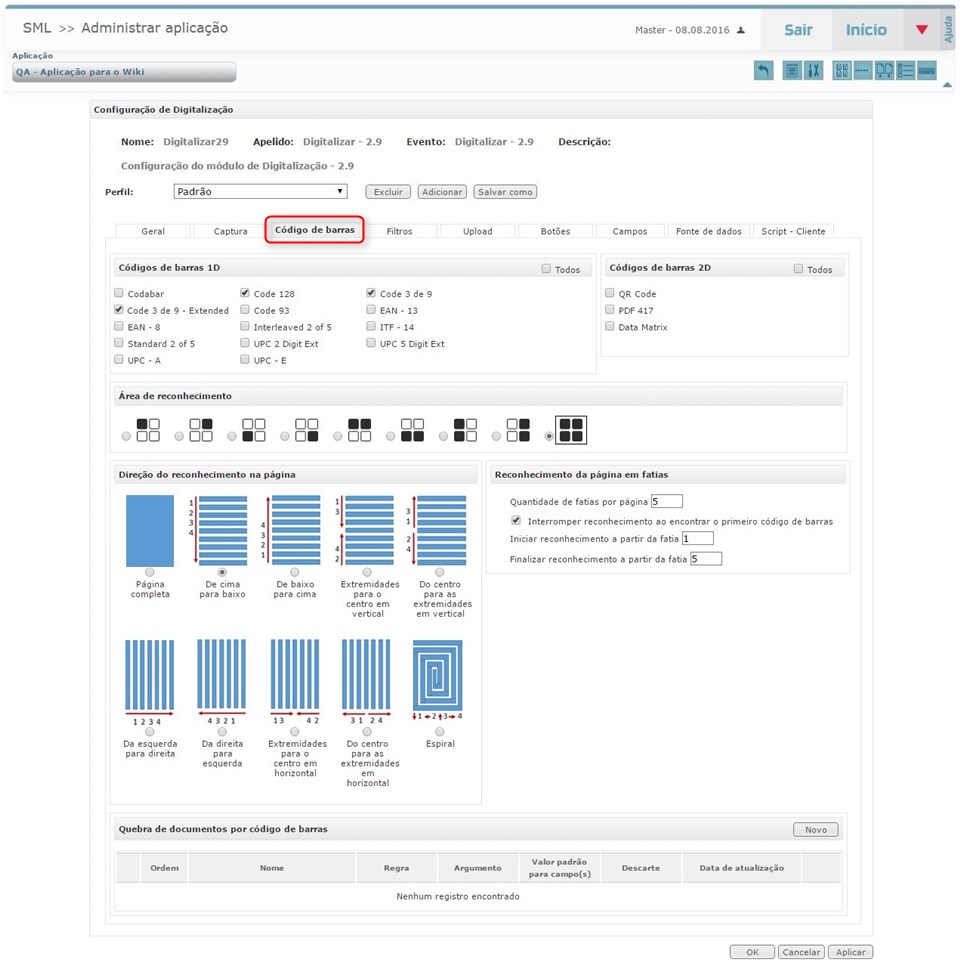This screenshot has width=960, height=968.
Task: Click the wrench tools icon
Action: click(813, 71)
